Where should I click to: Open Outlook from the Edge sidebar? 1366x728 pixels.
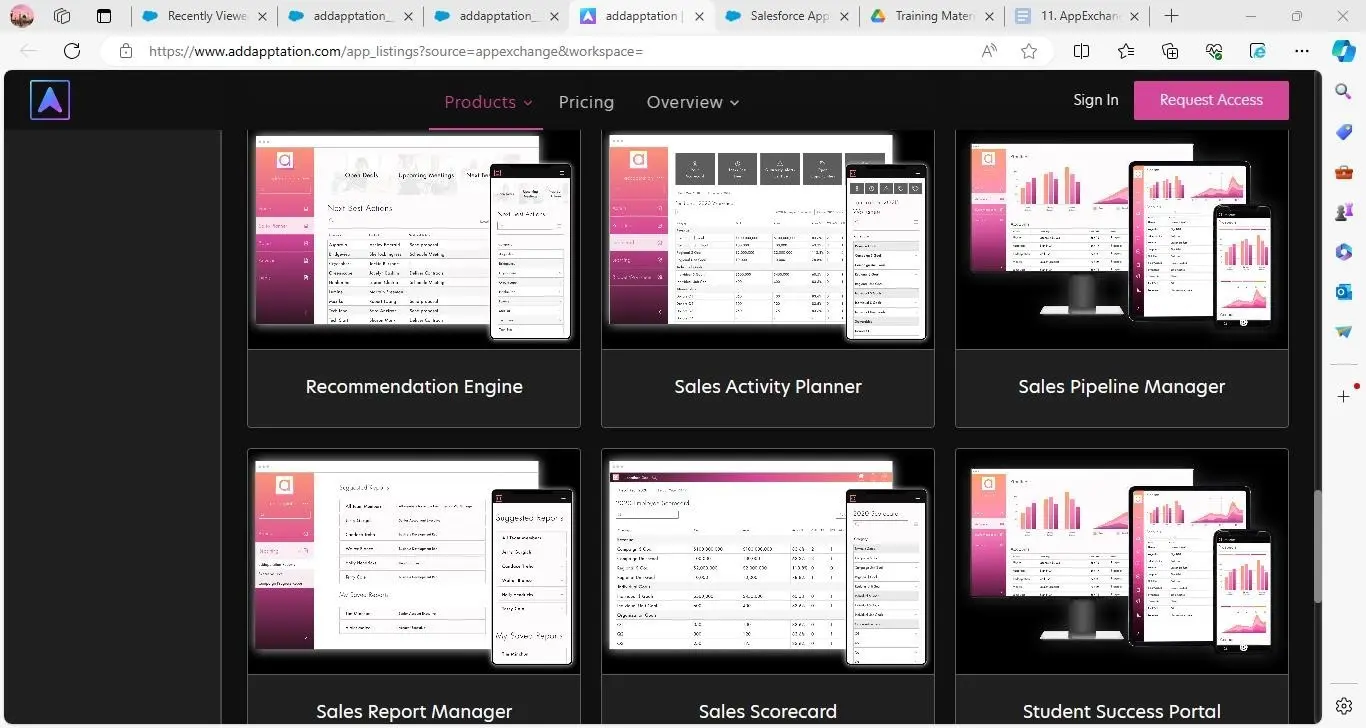[x=1344, y=292]
